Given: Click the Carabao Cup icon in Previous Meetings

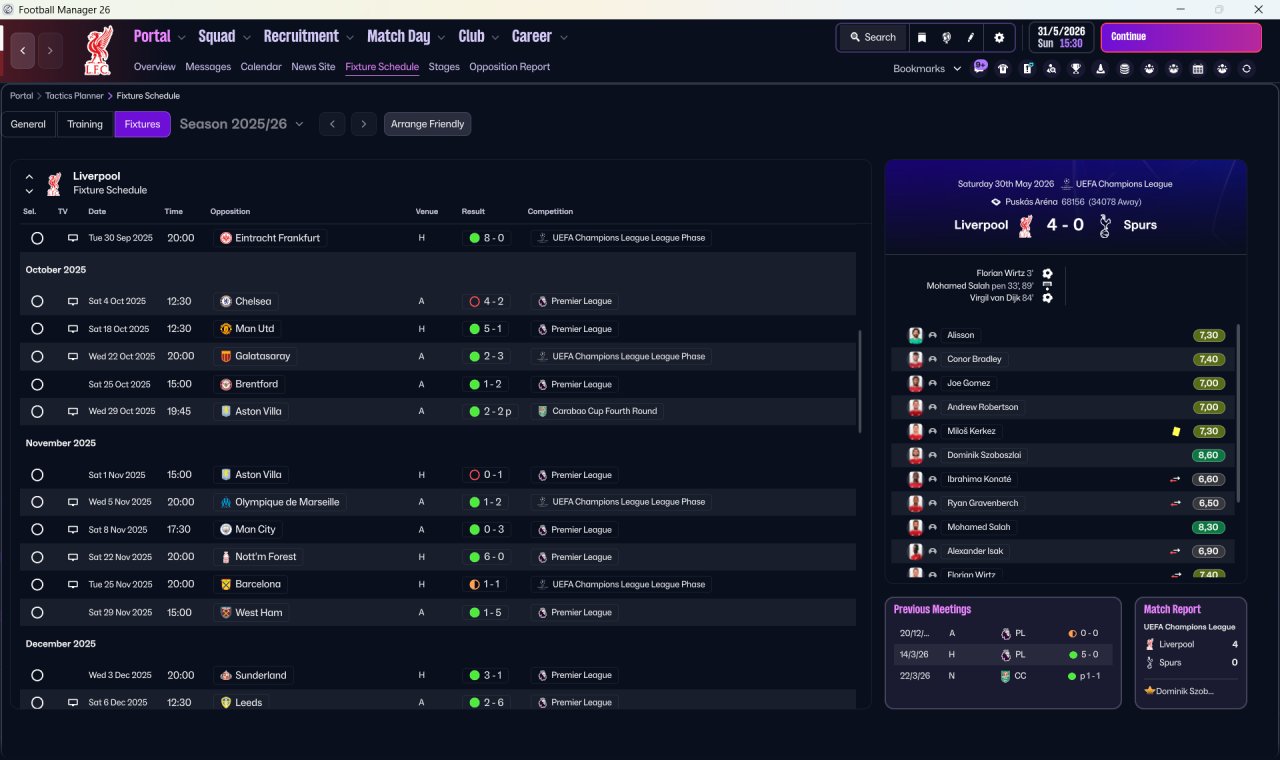Looking at the screenshot, I should point(1006,676).
